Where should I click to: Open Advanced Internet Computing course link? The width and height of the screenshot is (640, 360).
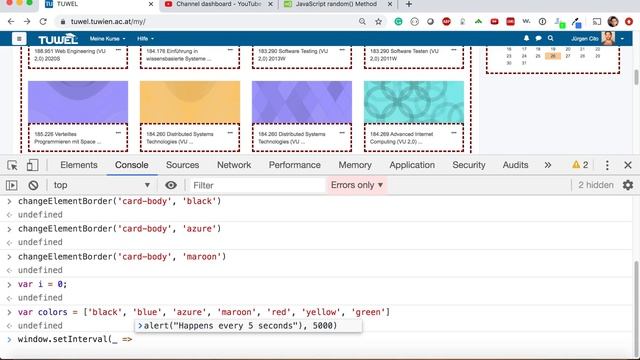pyautogui.click(x=401, y=138)
